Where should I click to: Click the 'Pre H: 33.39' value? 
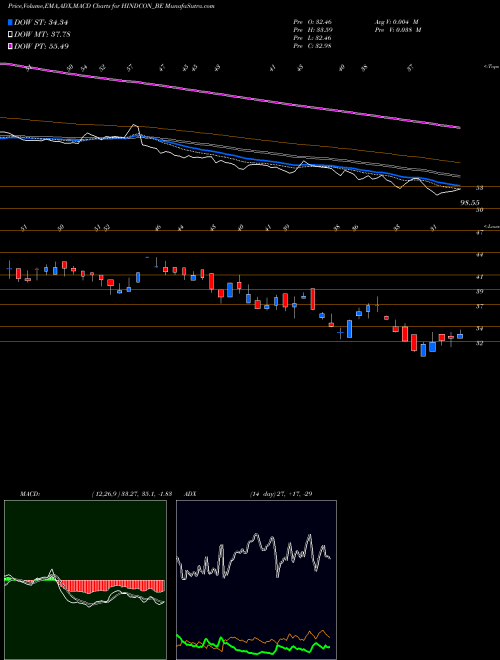click(x=312, y=30)
